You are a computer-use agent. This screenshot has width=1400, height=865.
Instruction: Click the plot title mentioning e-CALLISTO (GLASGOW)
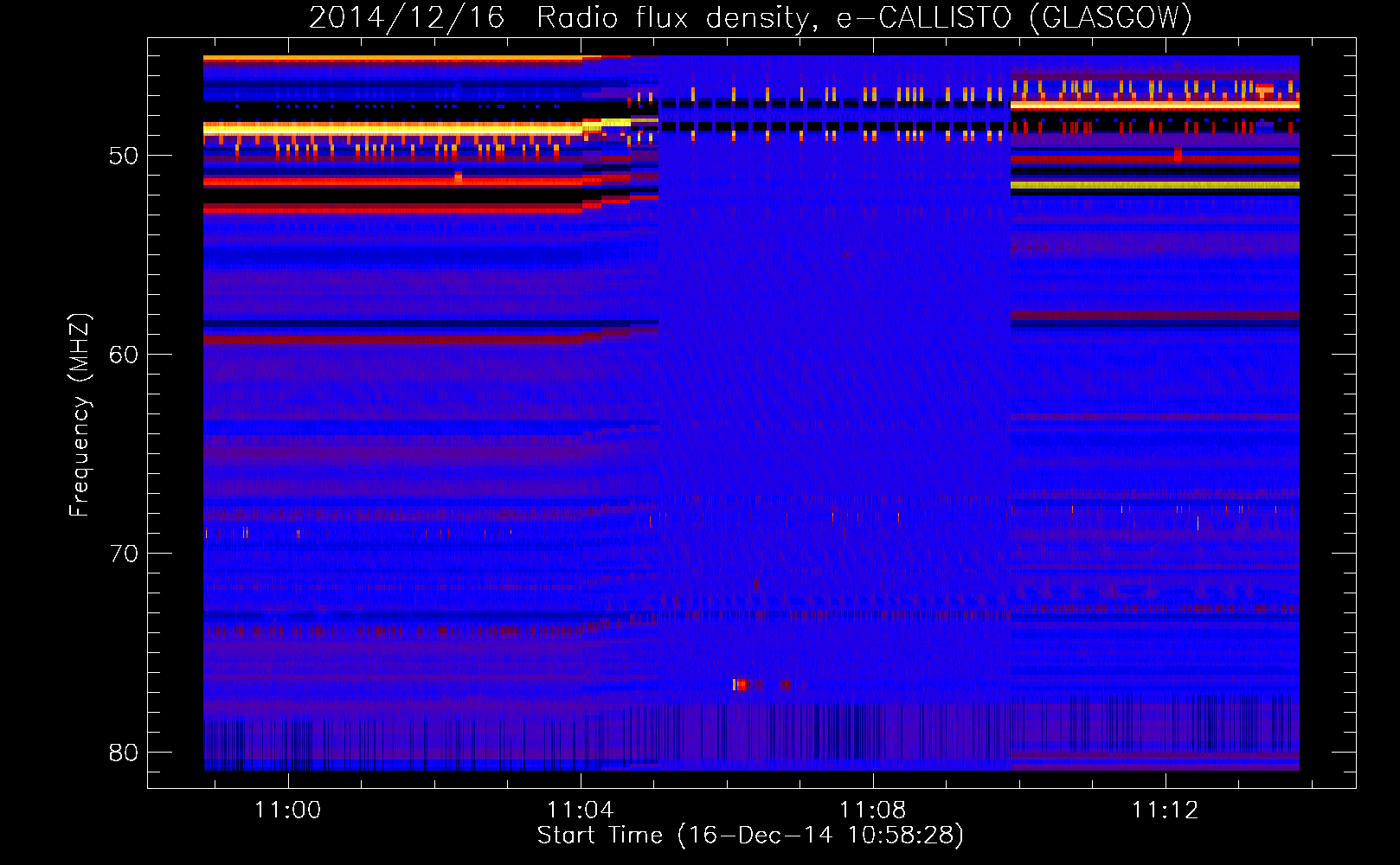750,17
